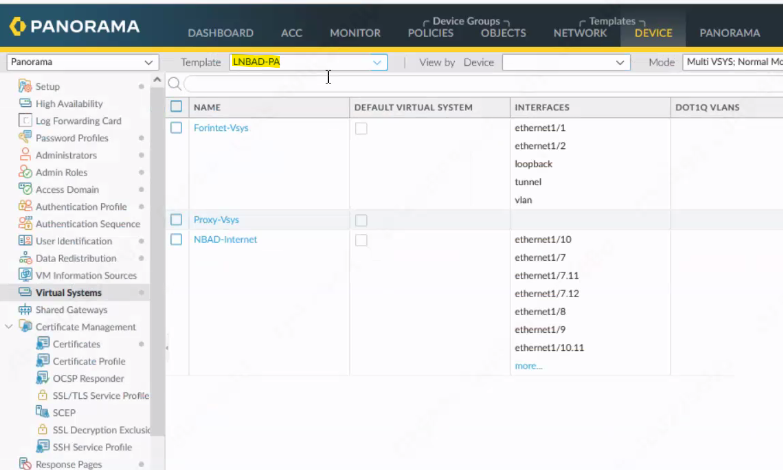Collapse the Certificate Management tree node
This screenshot has height=470, width=783.
tap(10, 327)
